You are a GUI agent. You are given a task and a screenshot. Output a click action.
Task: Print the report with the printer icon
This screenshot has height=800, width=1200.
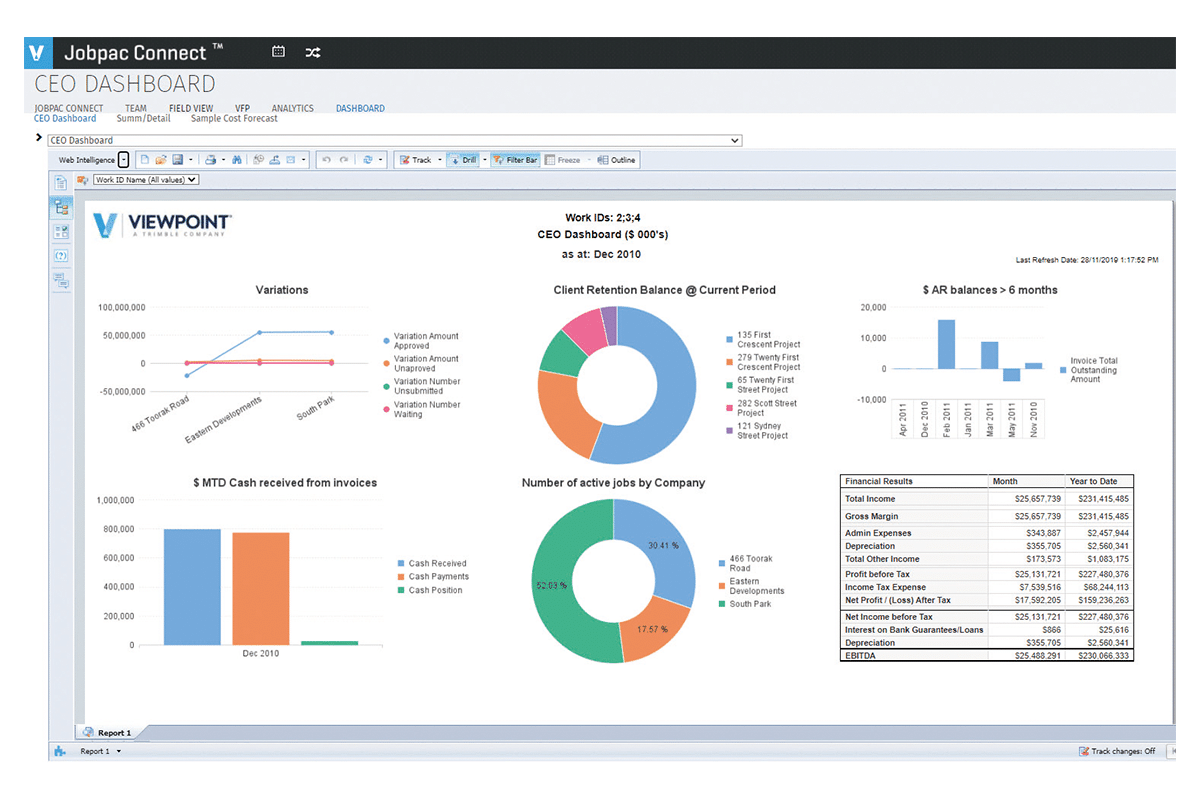(x=210, y=160)
